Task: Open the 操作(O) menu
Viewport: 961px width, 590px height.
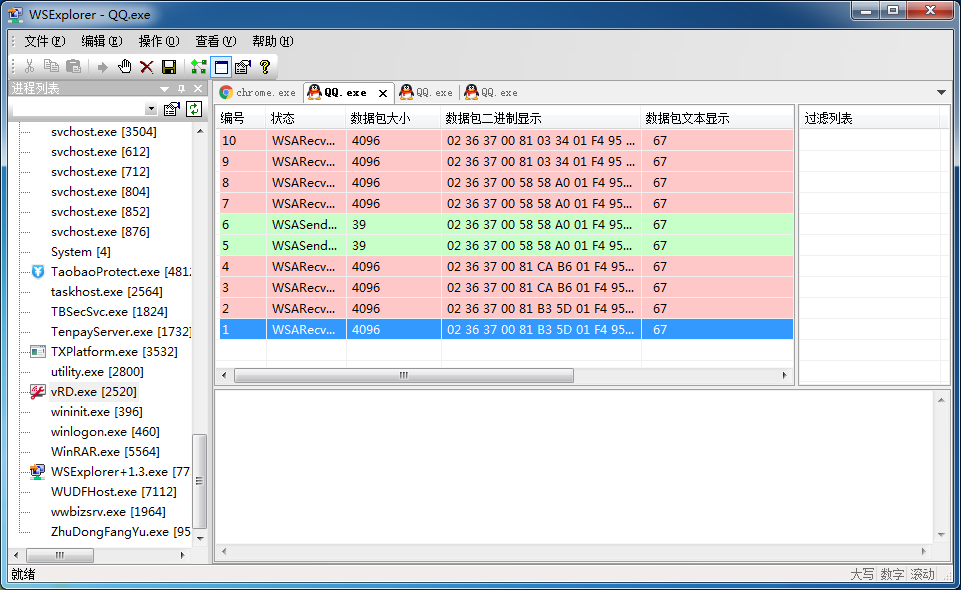Action: [x=159, y=41]
